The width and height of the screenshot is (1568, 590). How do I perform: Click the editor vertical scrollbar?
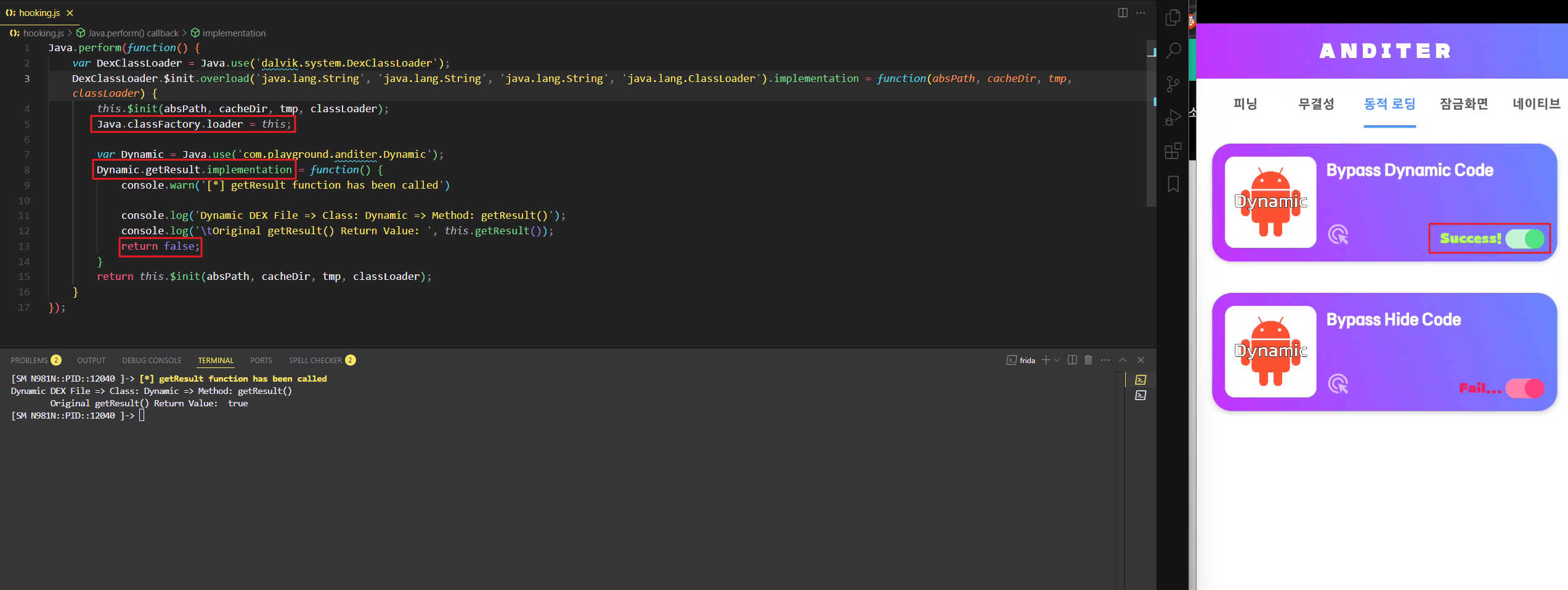pos(1151,123)
